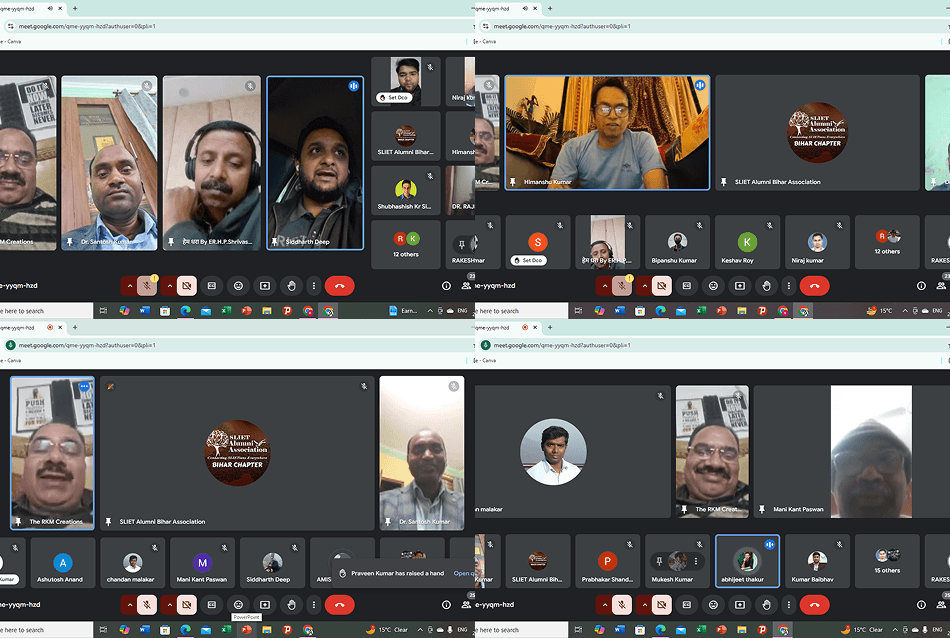Open more options in the bottom-right Meet window
Image resolution: width=950 pixels, height=638 pixels.
pos(789,605)
